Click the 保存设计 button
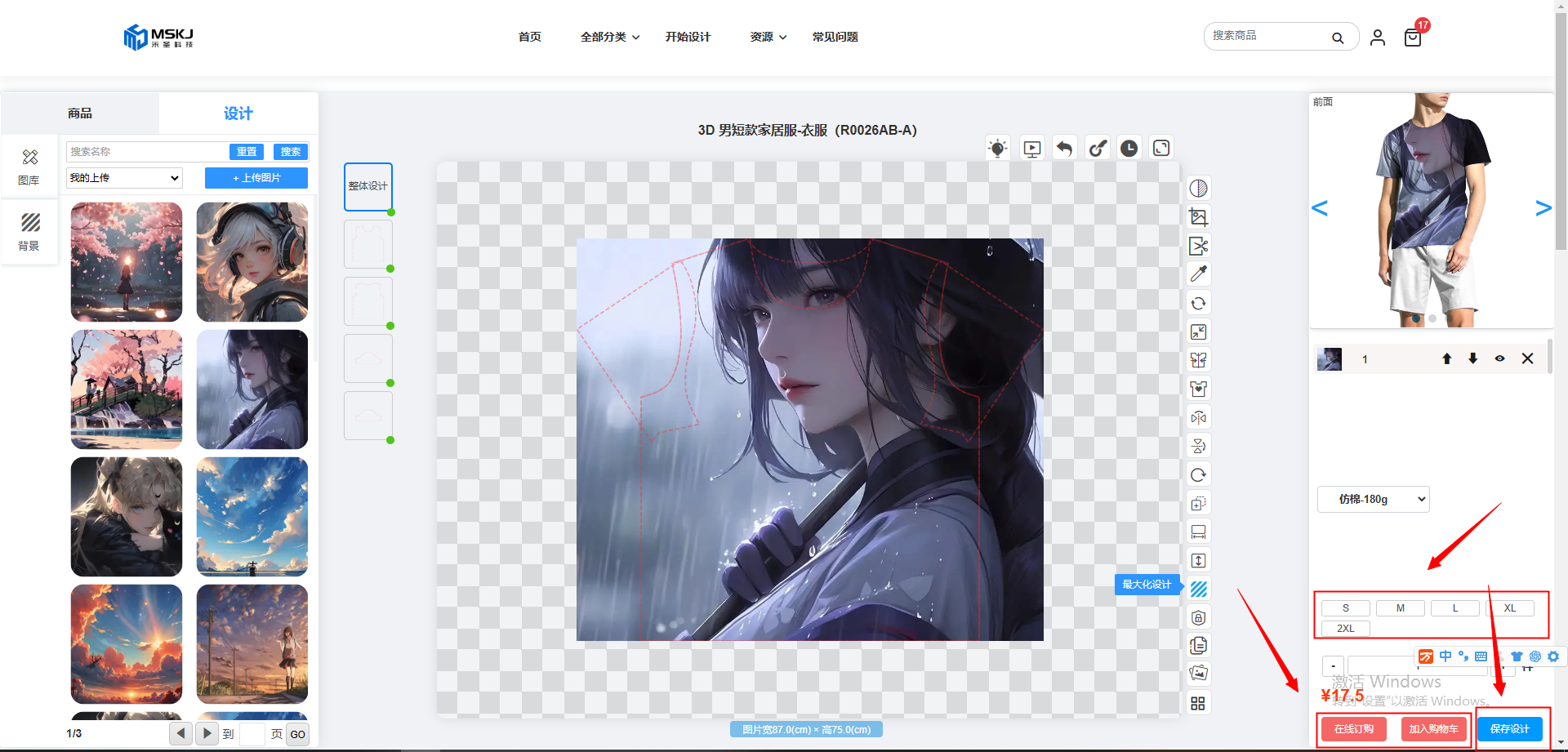1568x752 pixels. [x=1509, y=728]
